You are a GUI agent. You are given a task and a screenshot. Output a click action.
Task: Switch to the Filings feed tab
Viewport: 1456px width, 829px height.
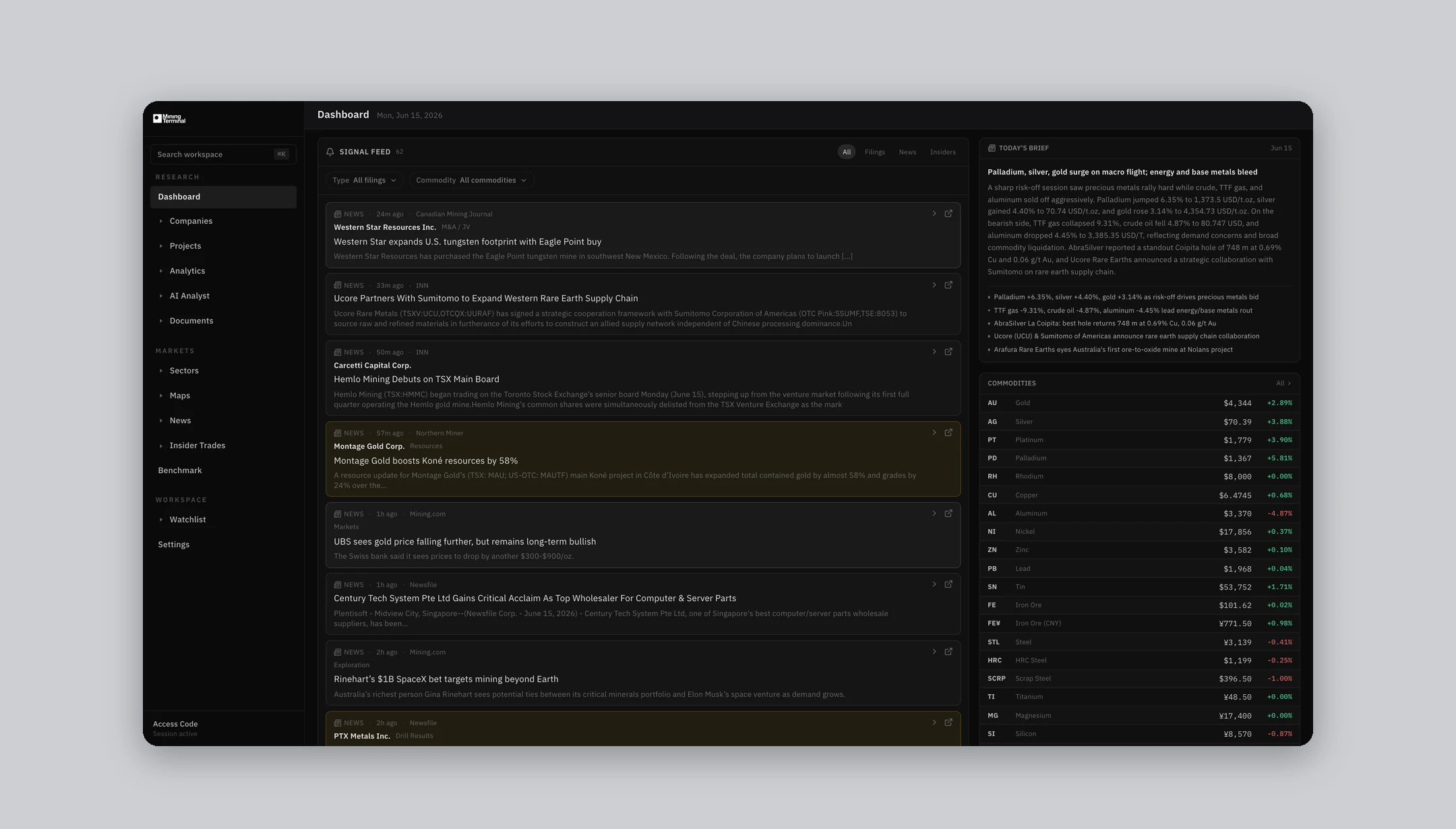tap(875, 152)
